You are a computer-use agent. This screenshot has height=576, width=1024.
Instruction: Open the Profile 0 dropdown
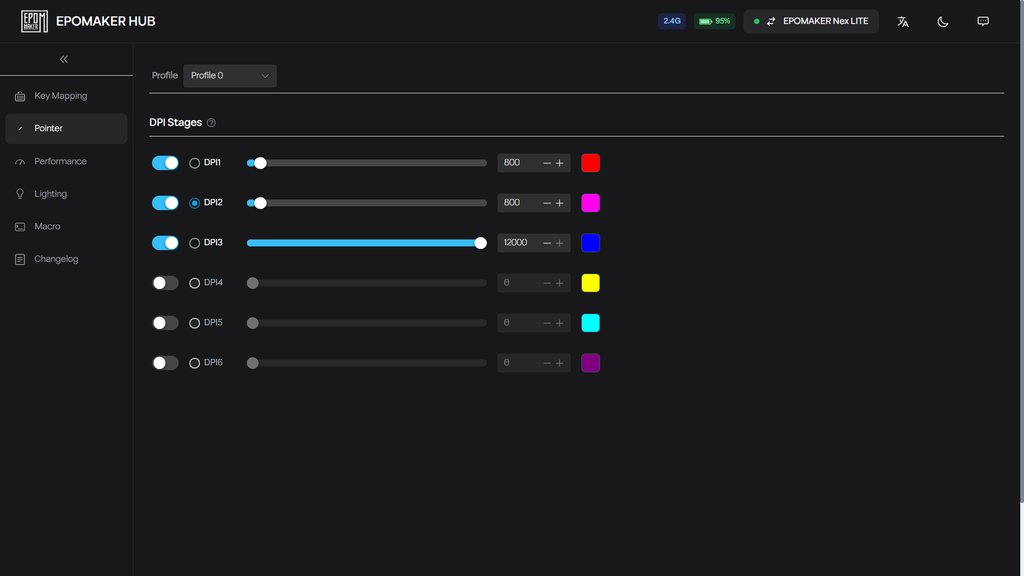click(x=230, y=76)
